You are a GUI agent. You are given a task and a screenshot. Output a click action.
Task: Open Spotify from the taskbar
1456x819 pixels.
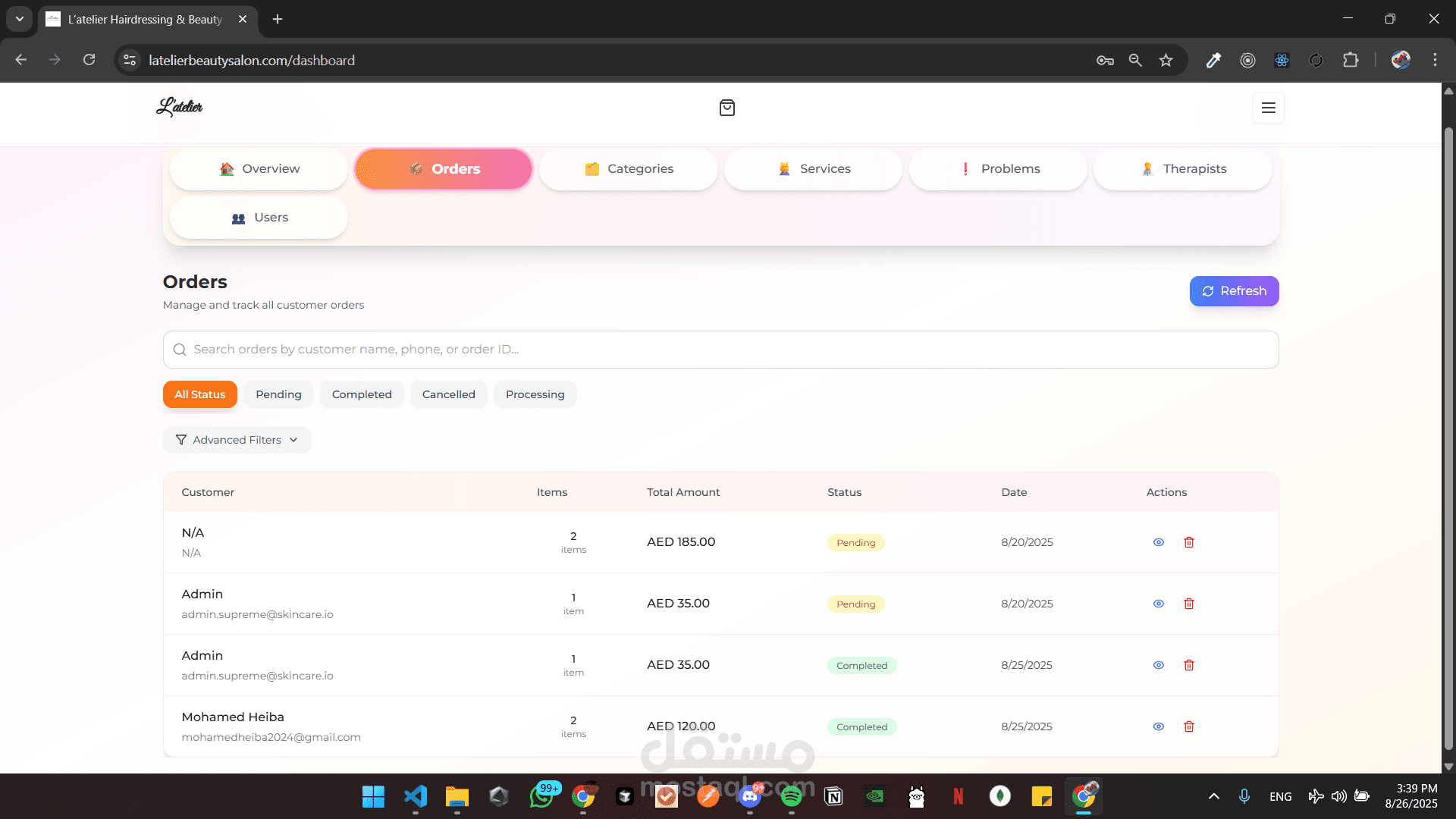791,796
